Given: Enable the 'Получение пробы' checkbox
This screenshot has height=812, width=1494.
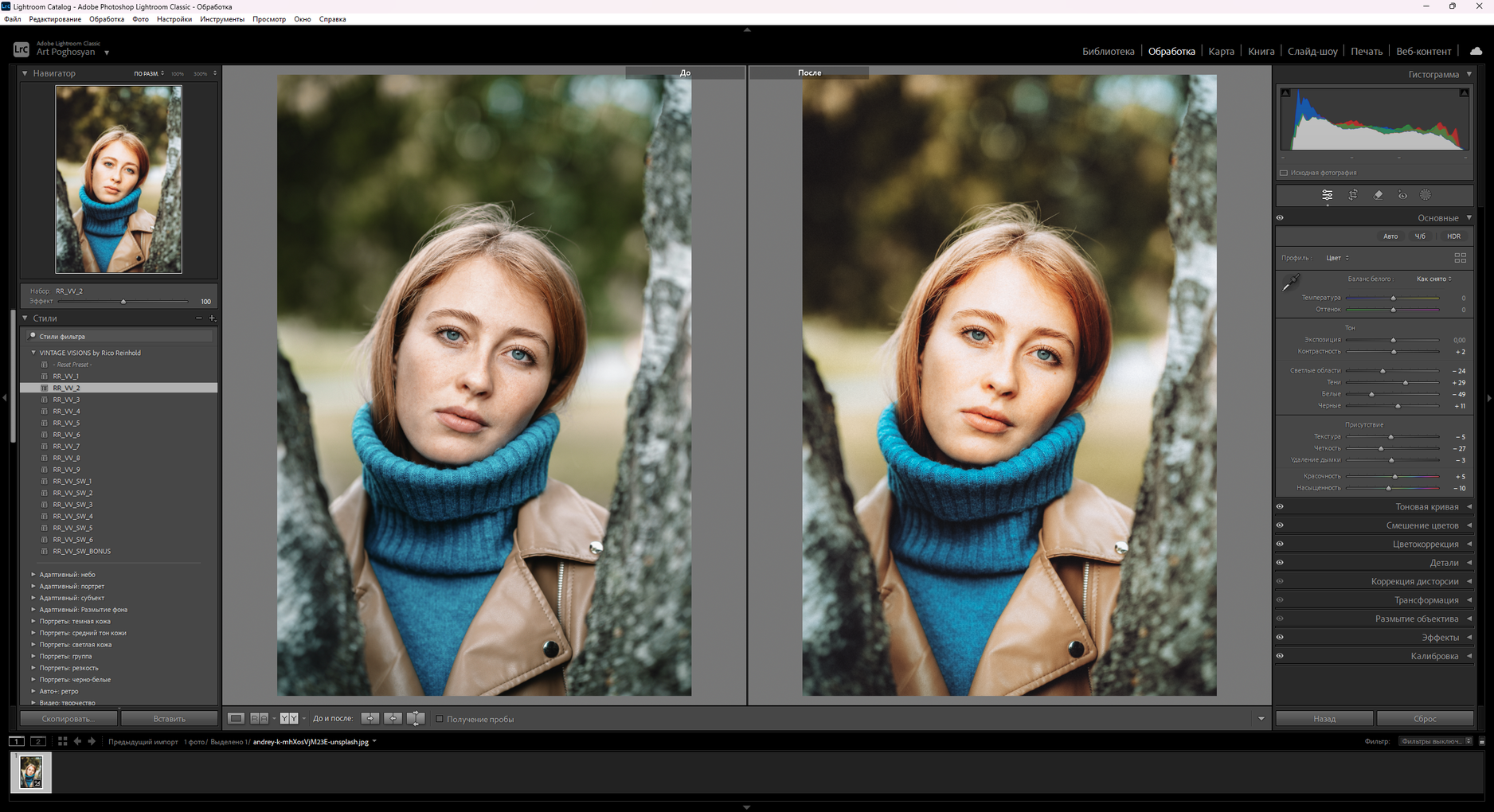Looking at the screenshot, I should [439, 719].
